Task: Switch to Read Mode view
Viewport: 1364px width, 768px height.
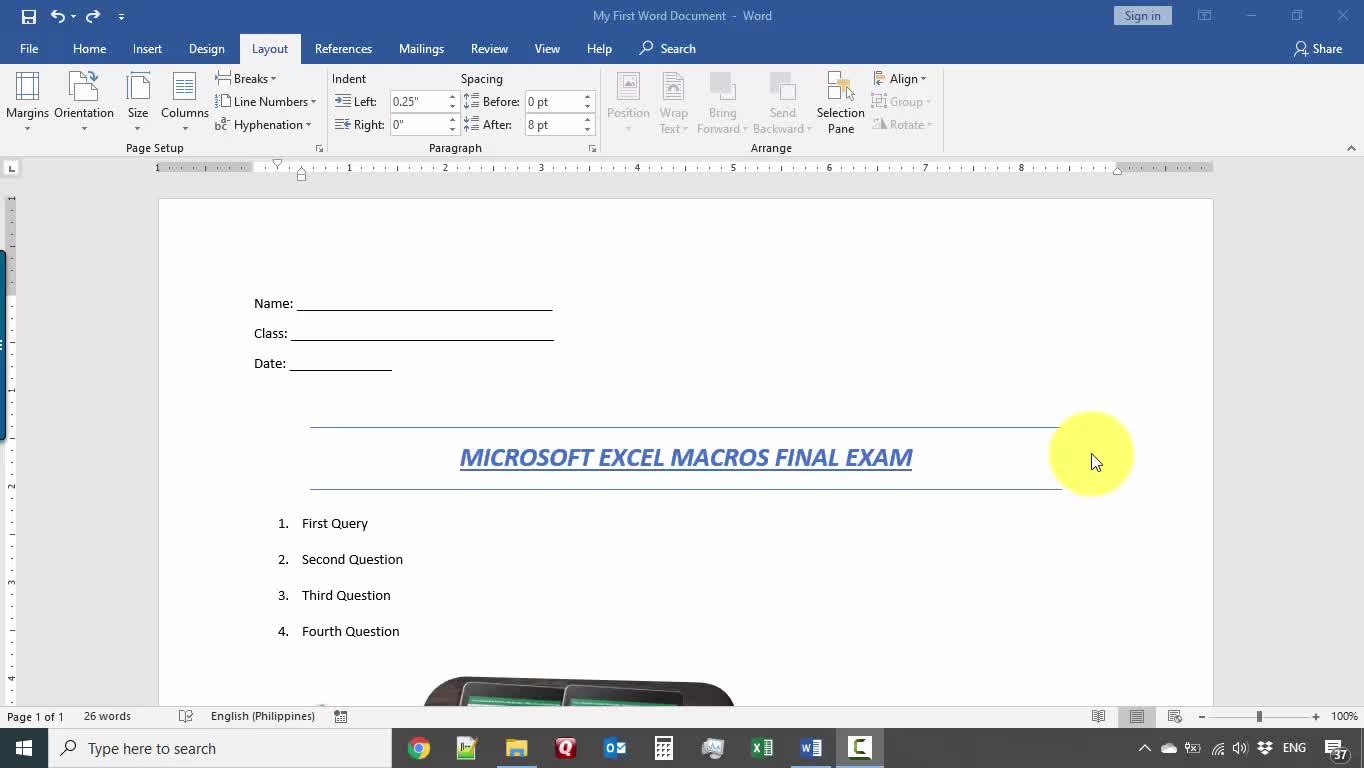Action: click(1098, 716)
